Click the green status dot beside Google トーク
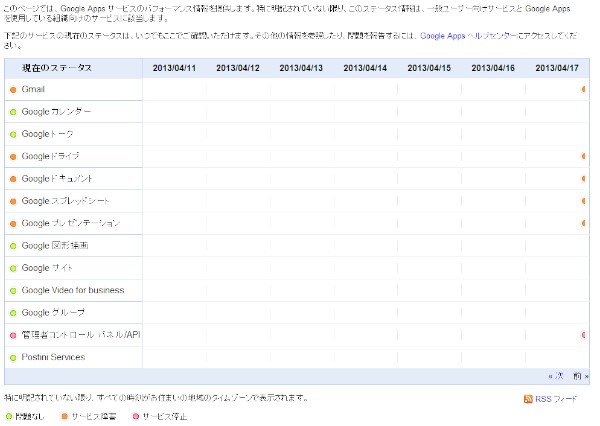This screenshot has height=426, width=600. click(13, 134)
